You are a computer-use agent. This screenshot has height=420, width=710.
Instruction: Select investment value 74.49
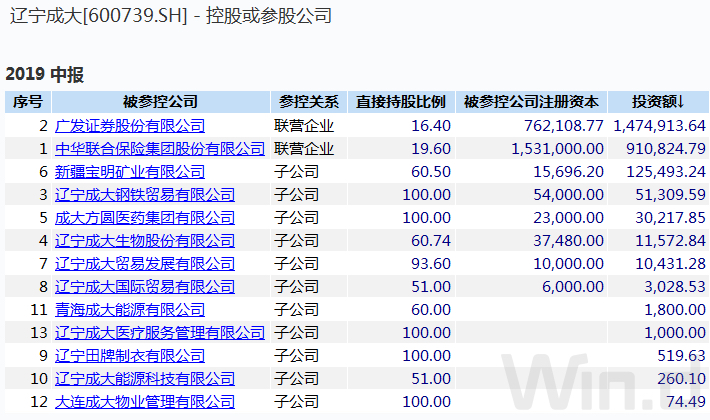686,402
